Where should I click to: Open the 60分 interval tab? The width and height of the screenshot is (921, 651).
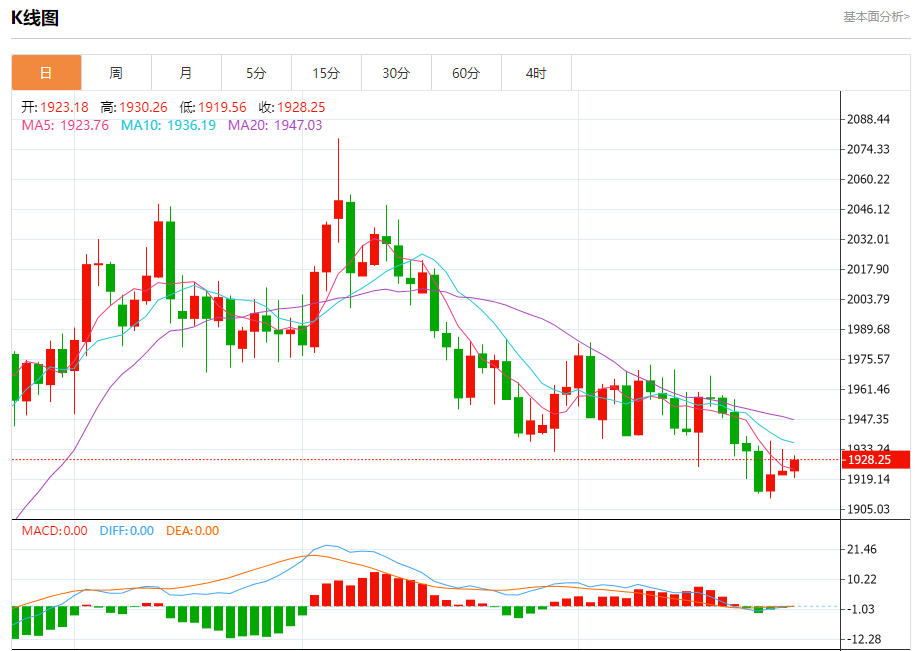[466, 73]
